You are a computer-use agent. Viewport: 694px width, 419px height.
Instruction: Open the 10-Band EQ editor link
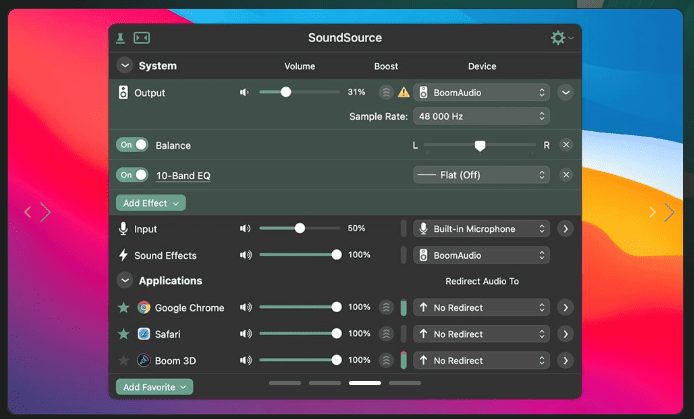(x=183, y=176)
